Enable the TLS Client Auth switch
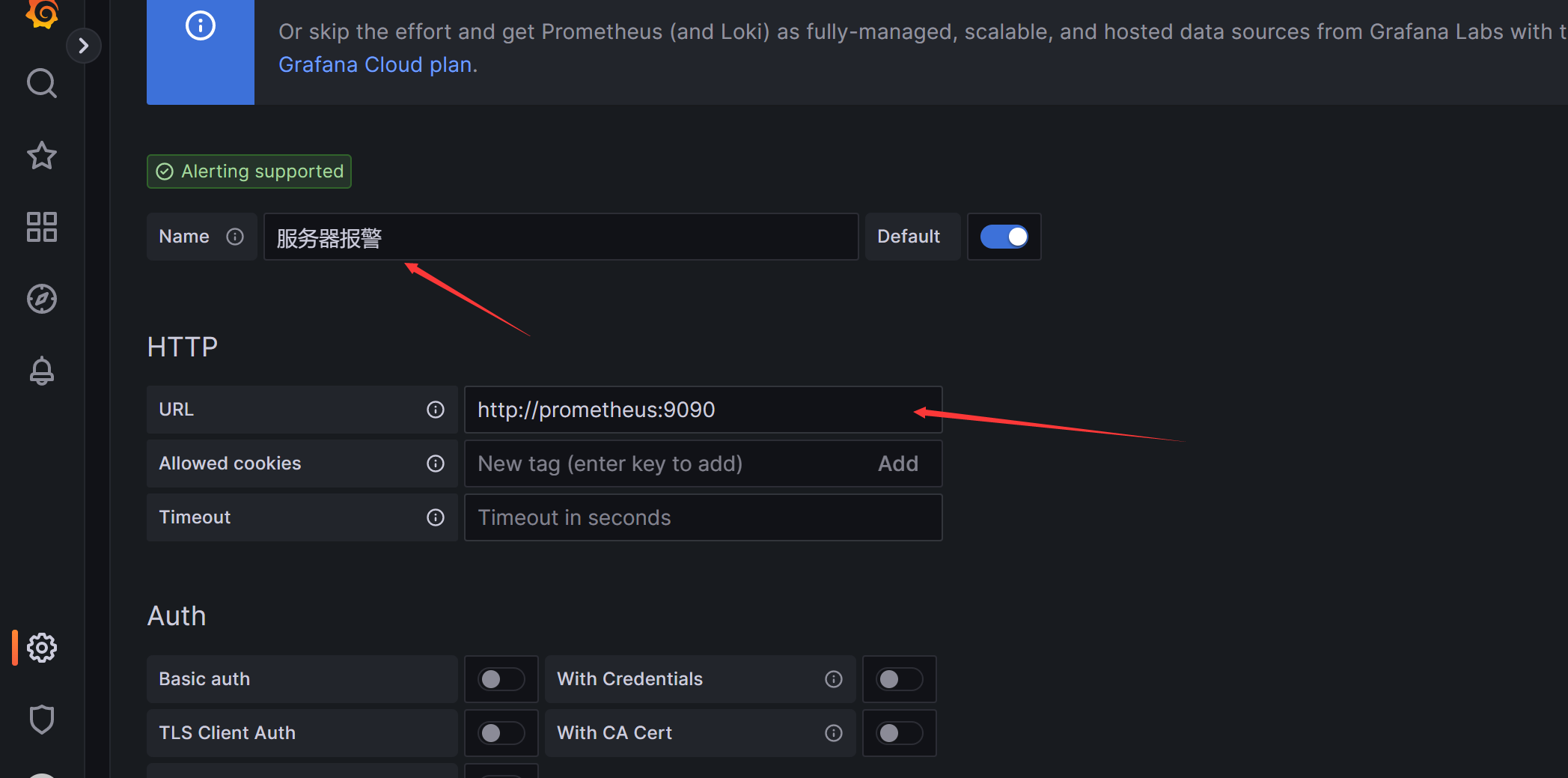 501,733
